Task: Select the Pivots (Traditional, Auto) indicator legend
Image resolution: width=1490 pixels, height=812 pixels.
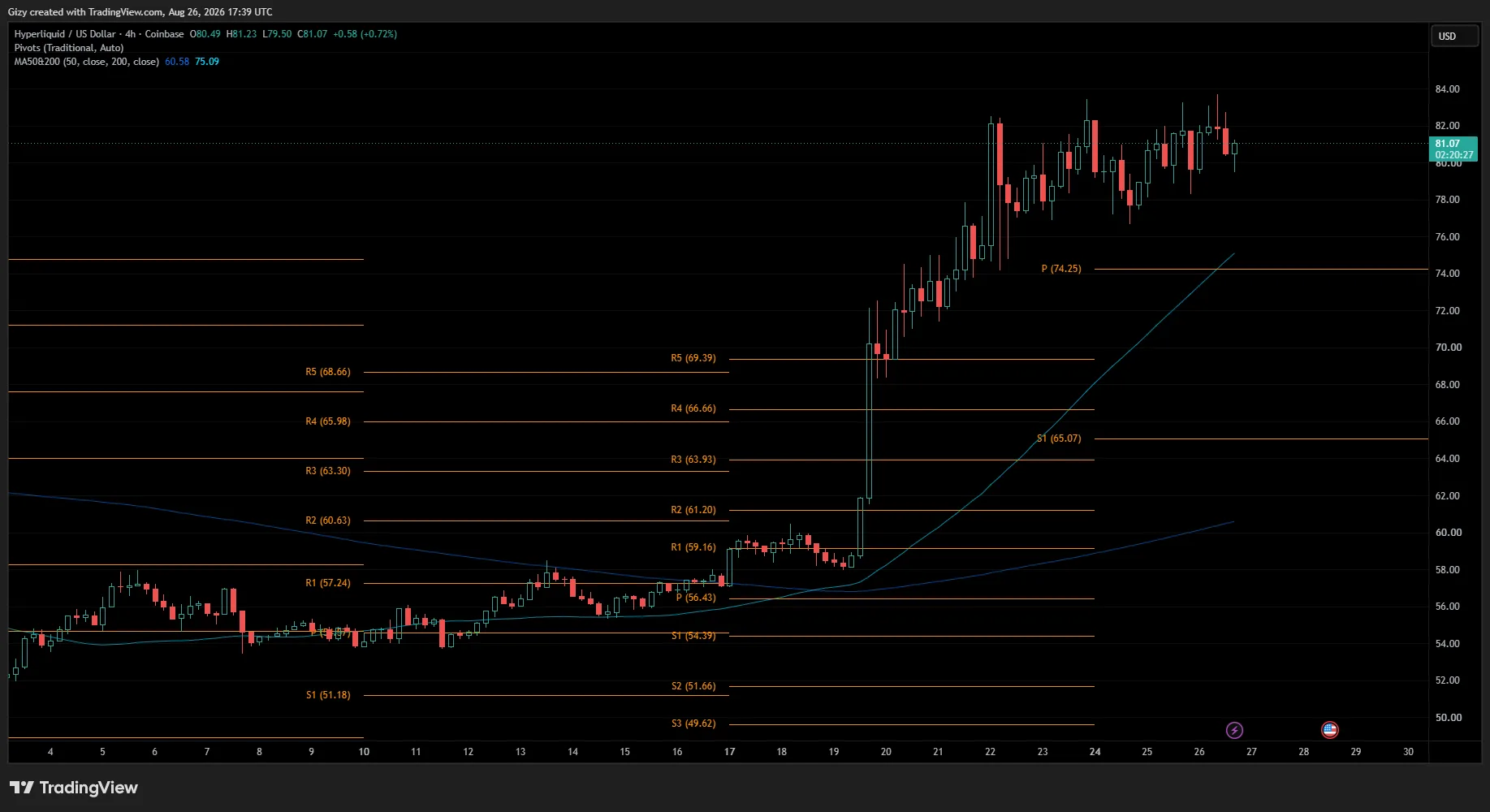Action: click(69, 48)
